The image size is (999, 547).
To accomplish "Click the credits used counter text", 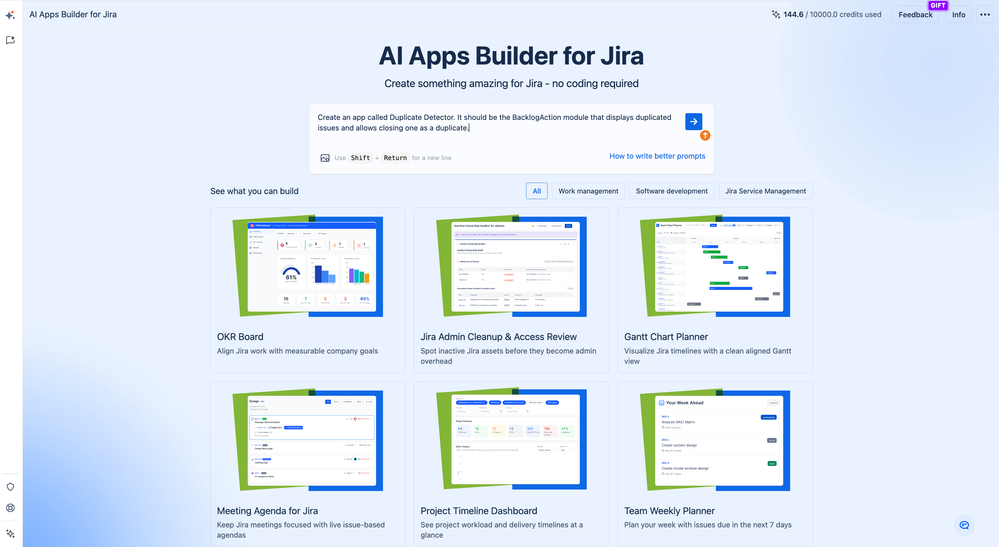I will pyautogui.click(x=832, y=15).
